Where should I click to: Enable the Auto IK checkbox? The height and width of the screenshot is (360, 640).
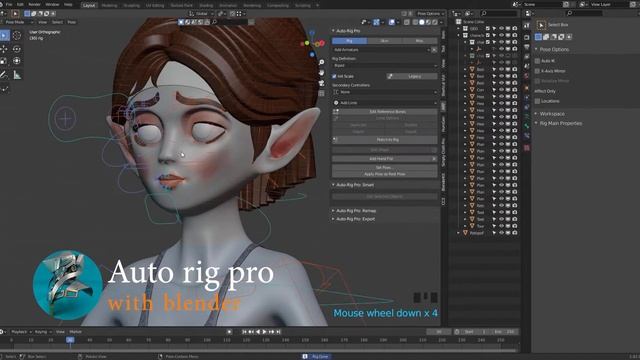(538, 61)
